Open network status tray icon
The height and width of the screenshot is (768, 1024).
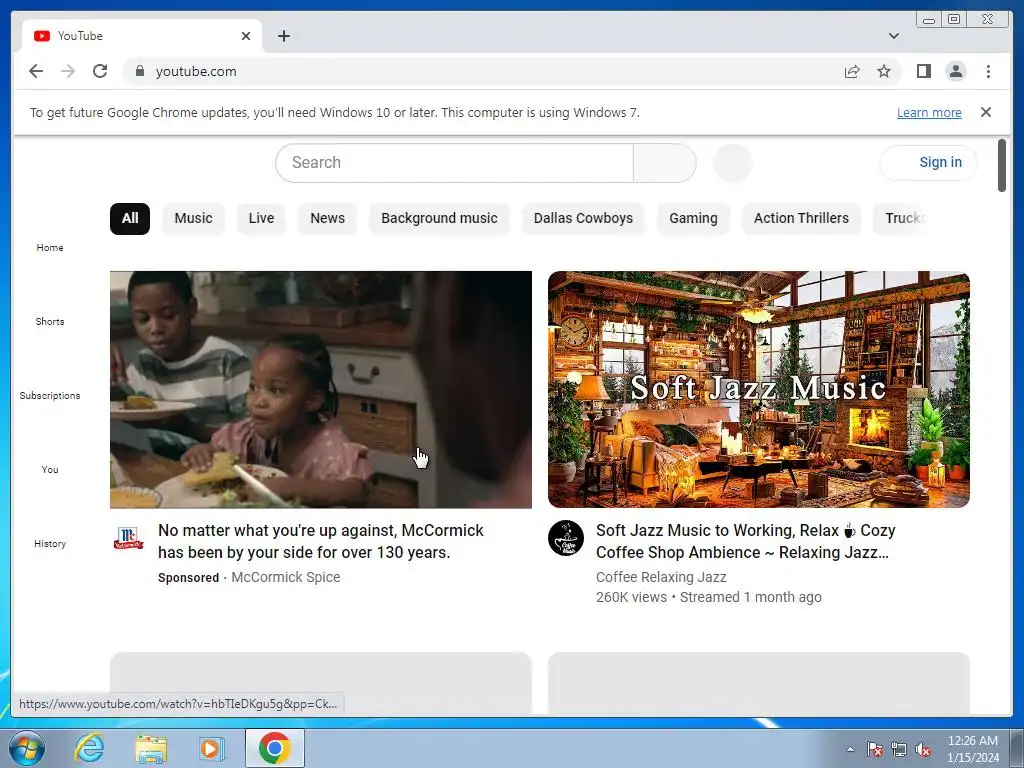pos(899,749)
